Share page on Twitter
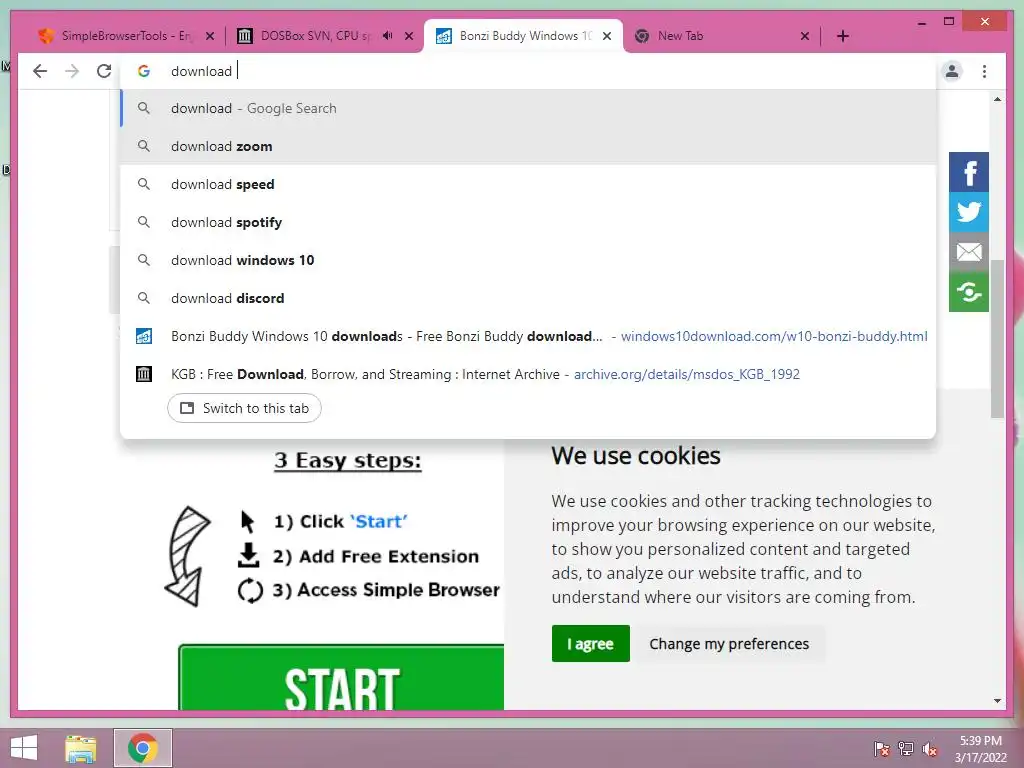This screenshot has height=768, width=1024. (x=968, y=212)
